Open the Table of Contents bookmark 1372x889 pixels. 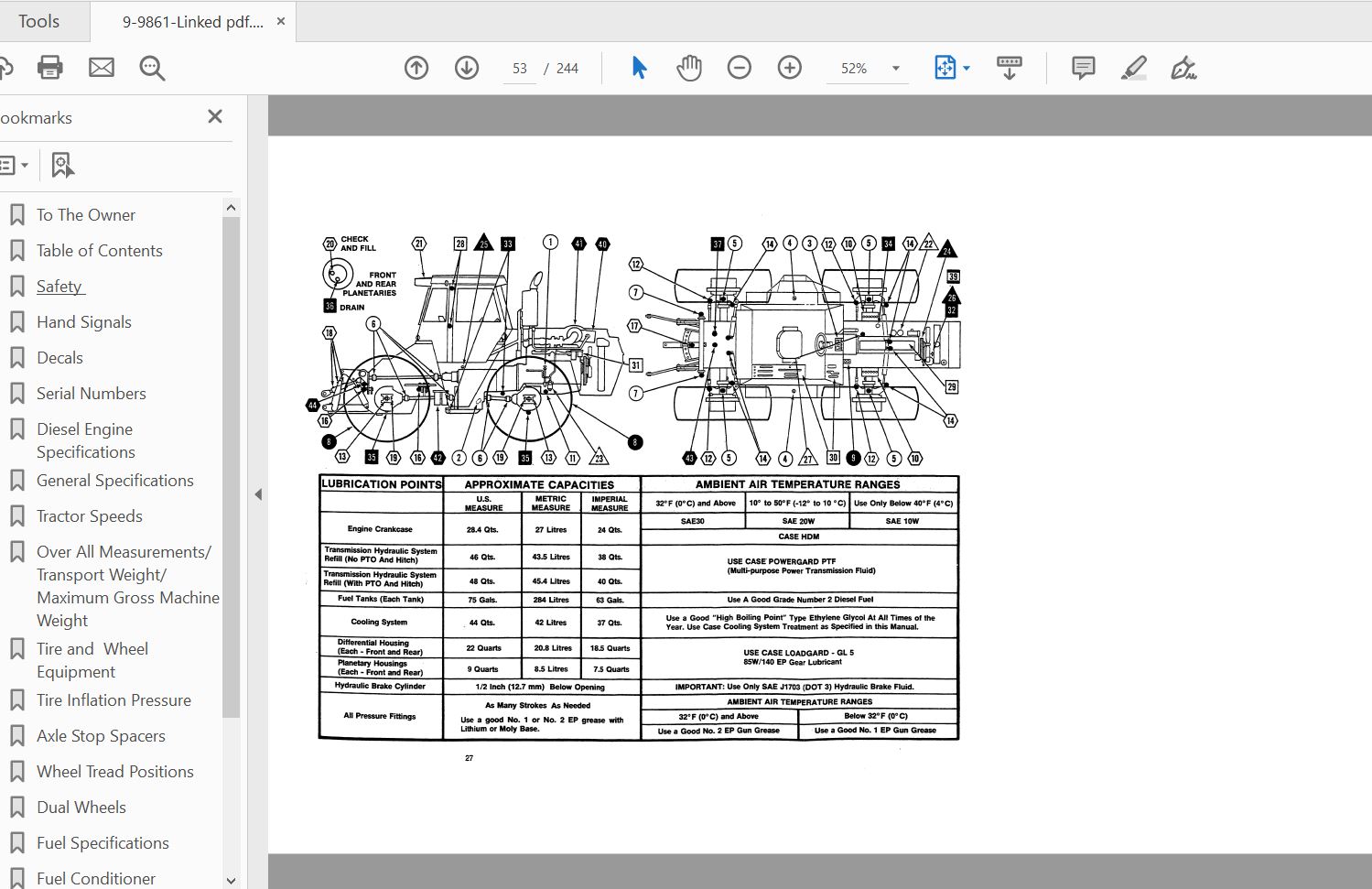click(99, 250)
